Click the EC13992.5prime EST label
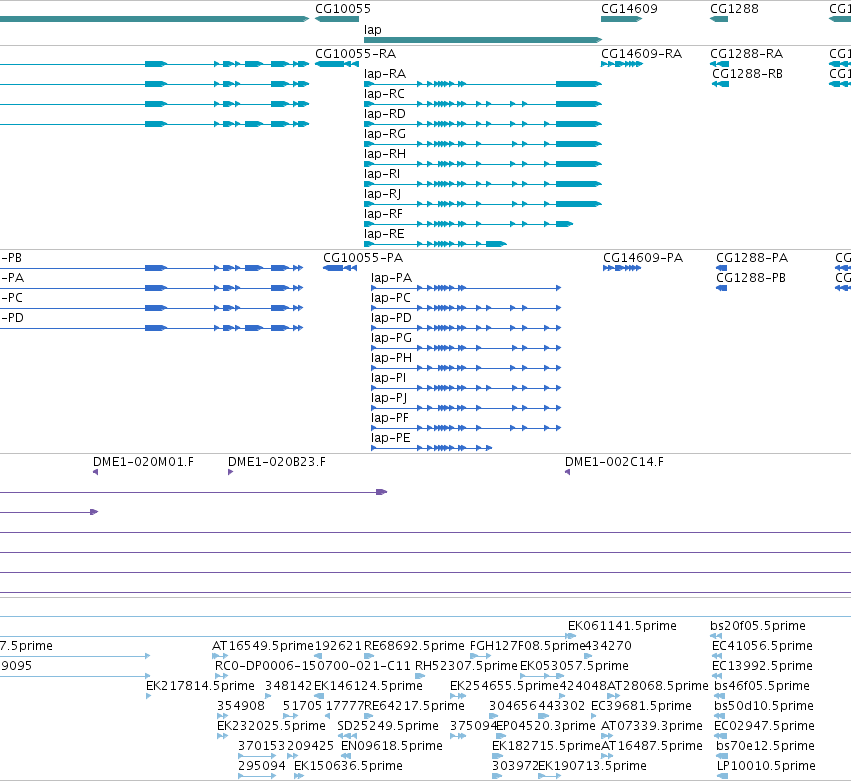Image resolution: width=851 pixels, height=781 pixels. tap(763, 666)
